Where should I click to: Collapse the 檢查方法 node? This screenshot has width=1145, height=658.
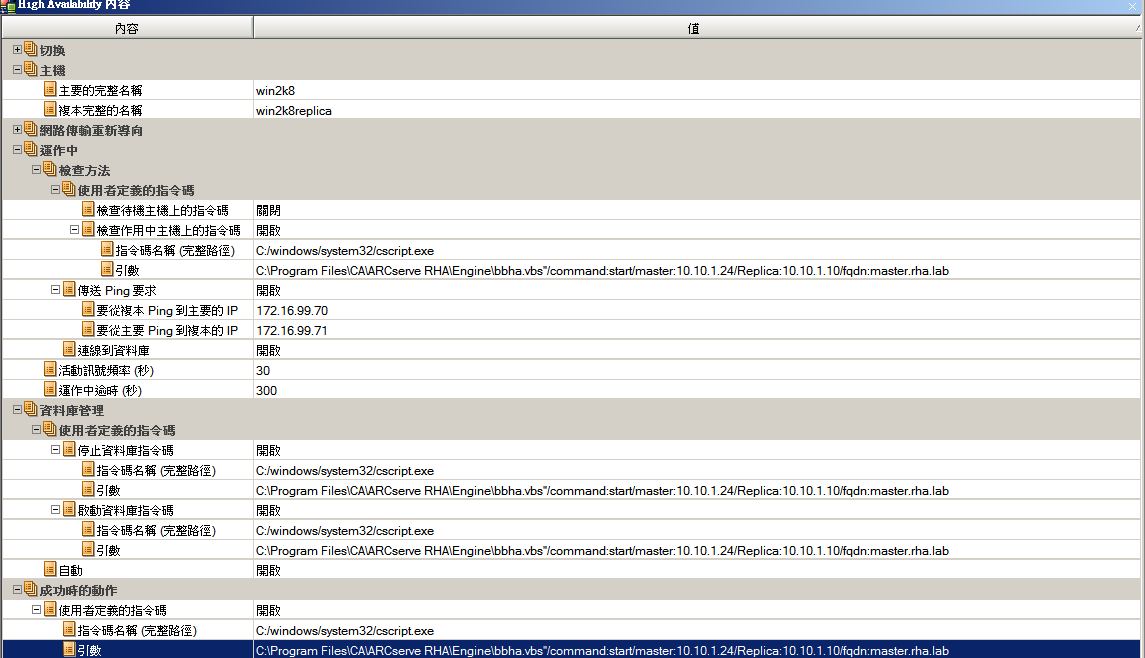click(37, 169)
